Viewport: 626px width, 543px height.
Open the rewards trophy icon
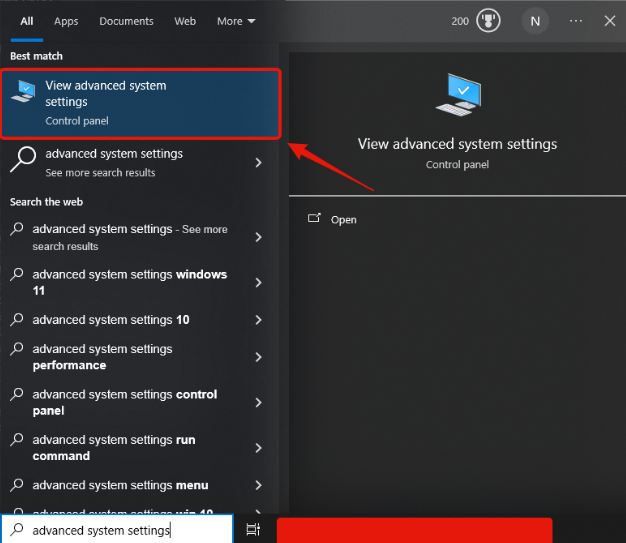pyautogui.click(x=488, y=21)
